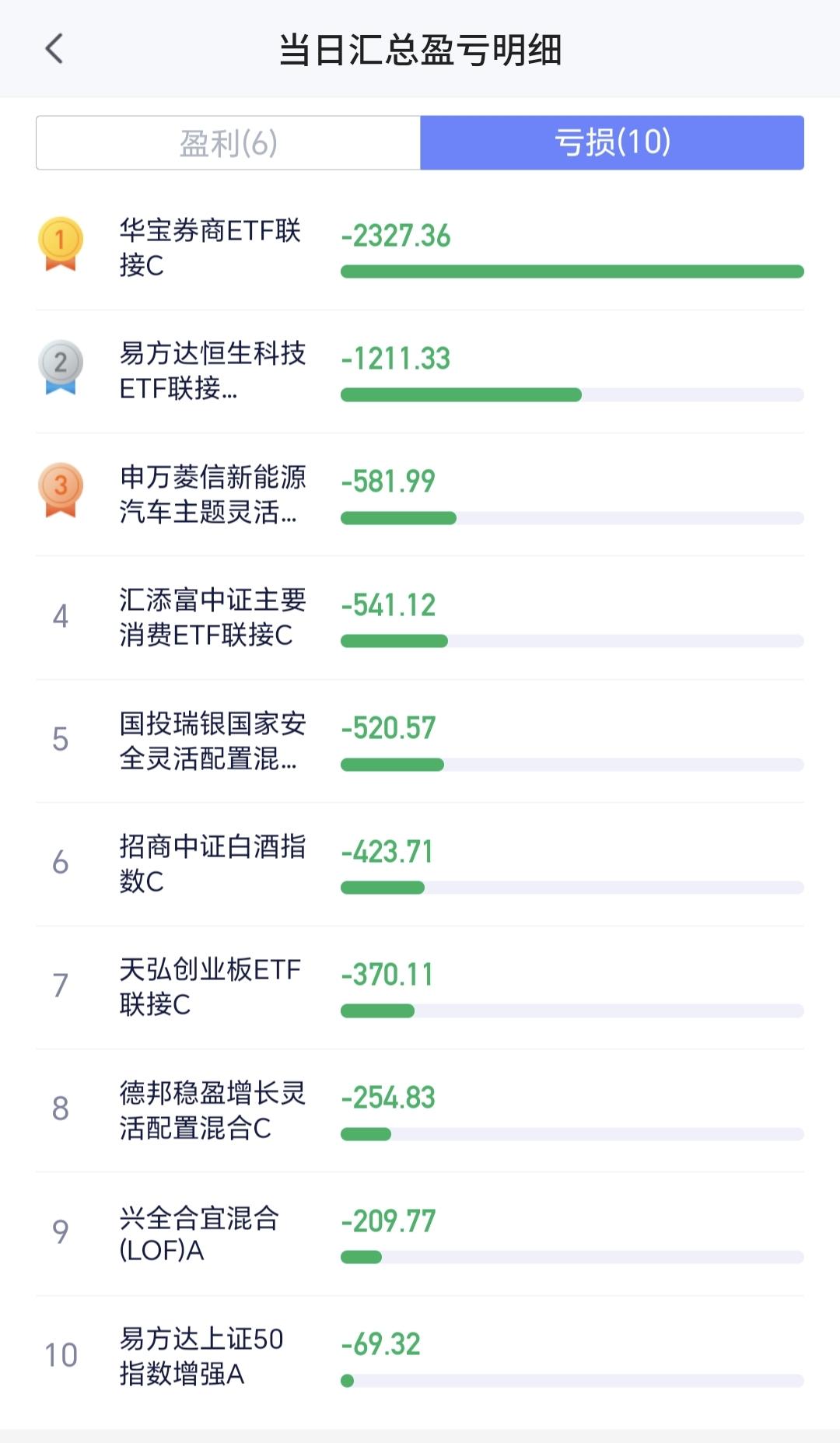Switch to the 盈利(6) tab
The height and width of the screenshot is (1443, 840).
pos(228,142)
